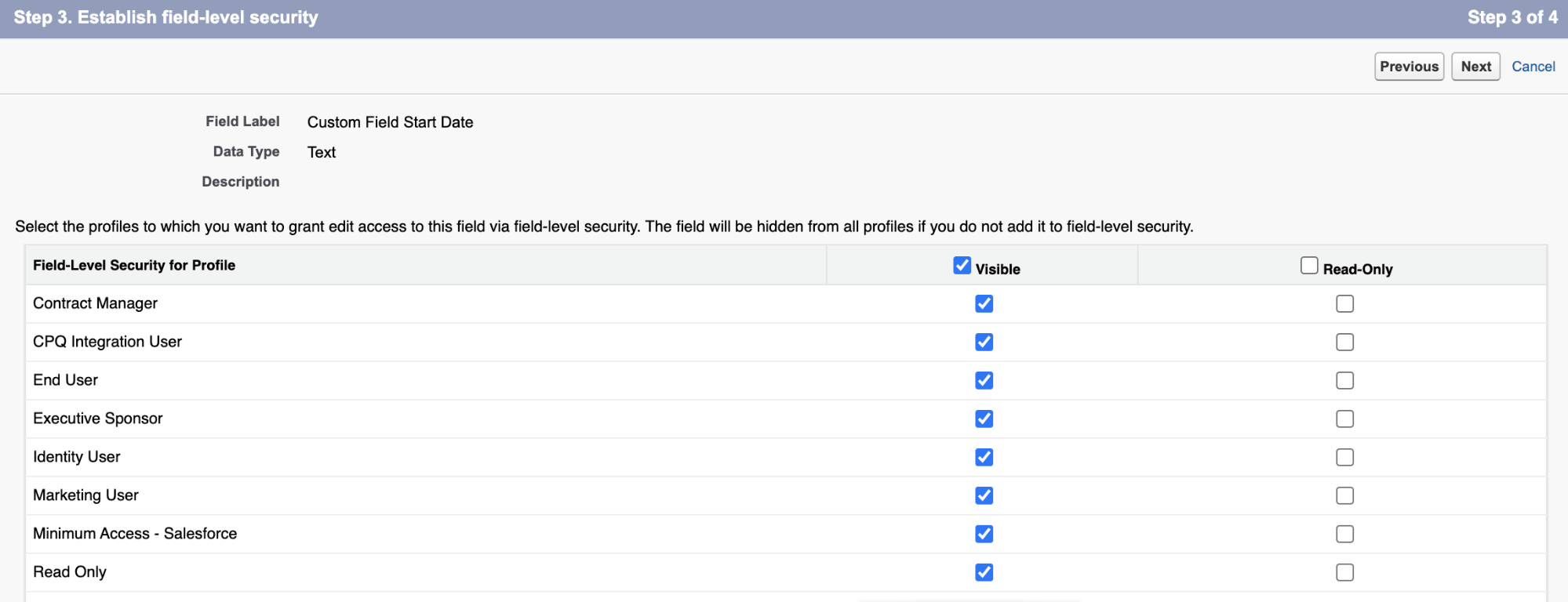Enable Read-Only for Identity User
Screen dimensions: 1568x602
pyautogui.click(x=1344, y=458)
